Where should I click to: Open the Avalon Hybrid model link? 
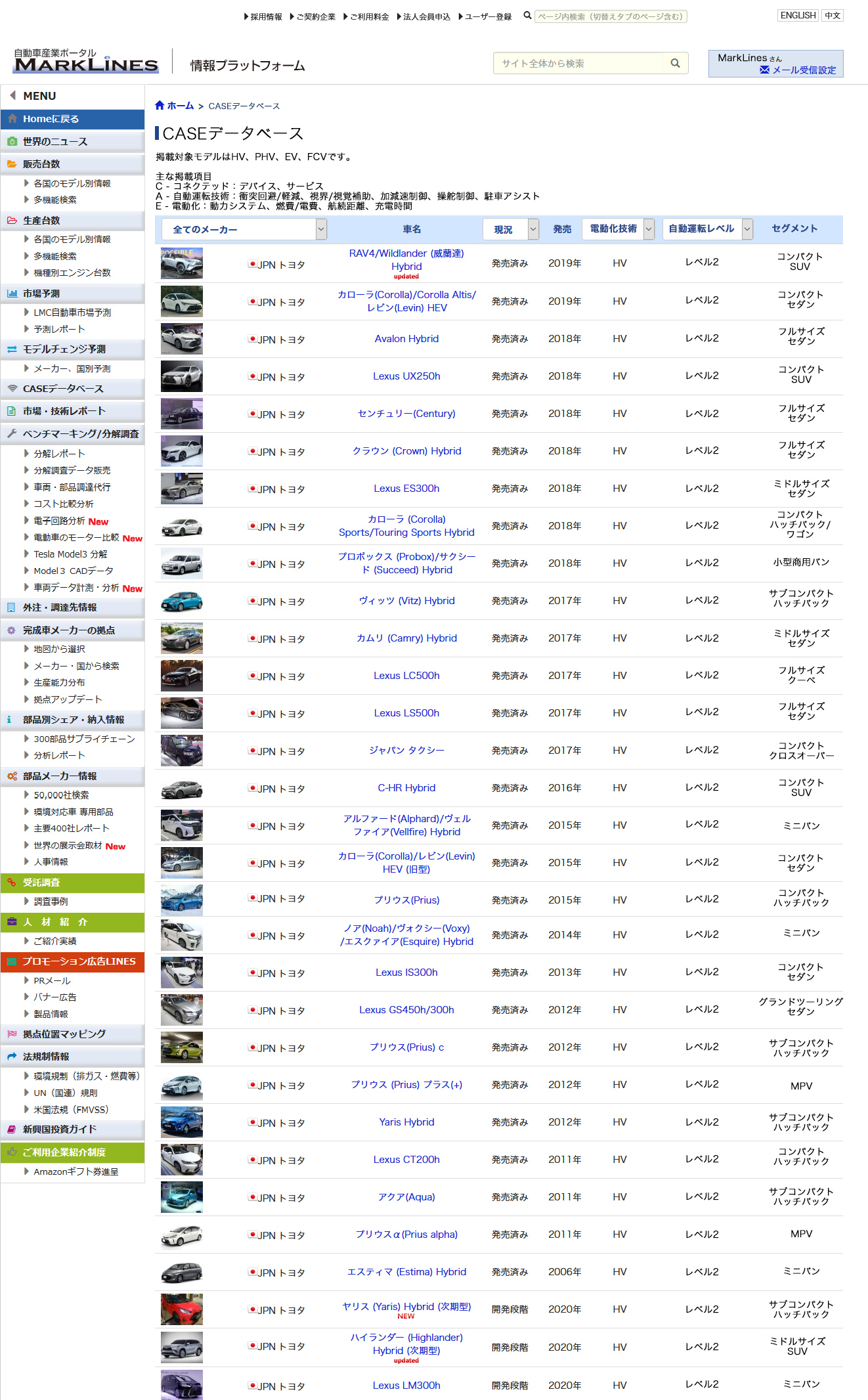(x=406, y=339)
